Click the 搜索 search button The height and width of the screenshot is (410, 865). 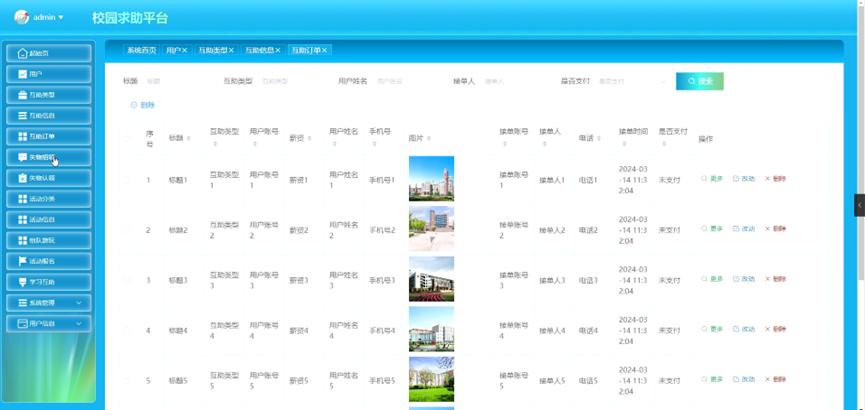[700, 81]
